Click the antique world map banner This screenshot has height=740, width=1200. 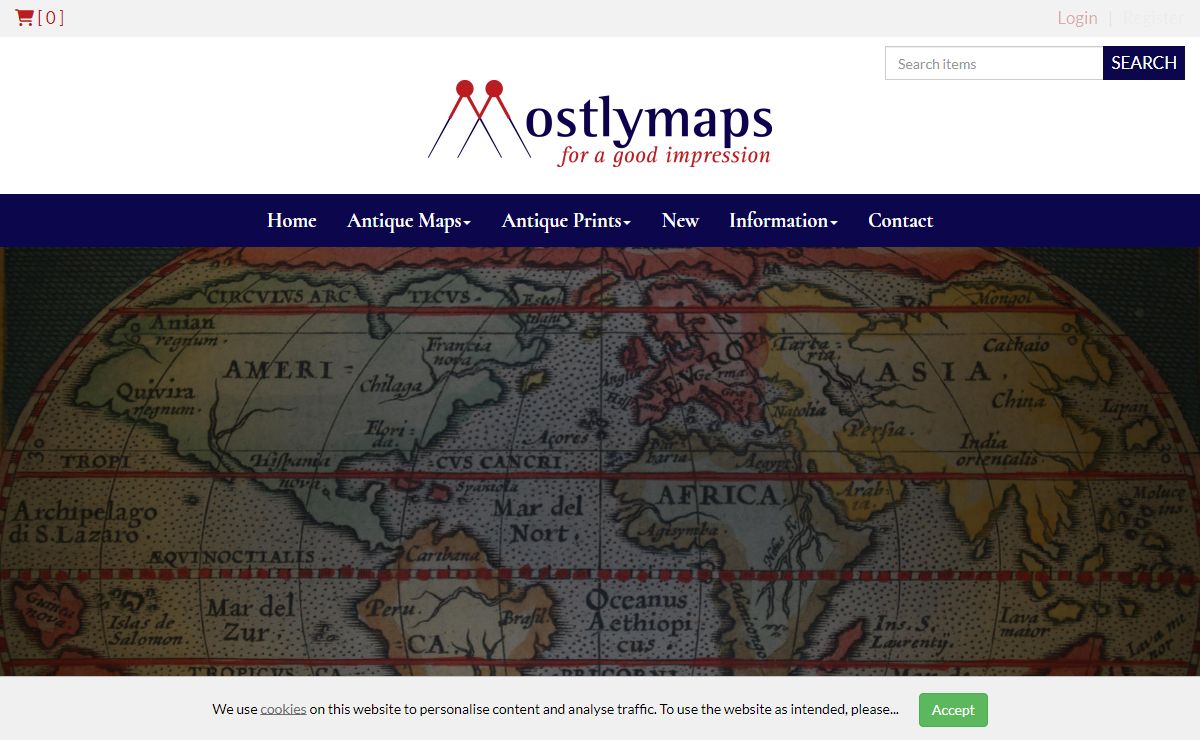click(x=600, y=461)
